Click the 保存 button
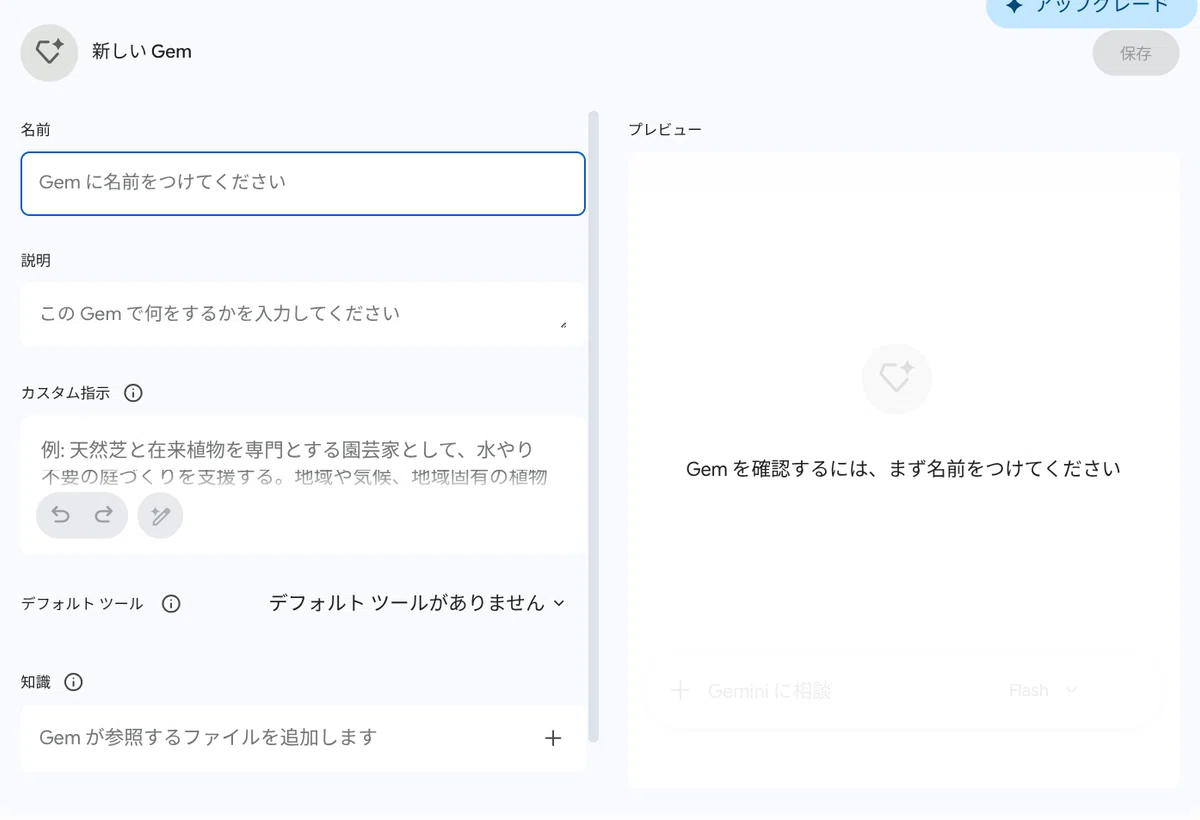 [x=1136, y=54]
